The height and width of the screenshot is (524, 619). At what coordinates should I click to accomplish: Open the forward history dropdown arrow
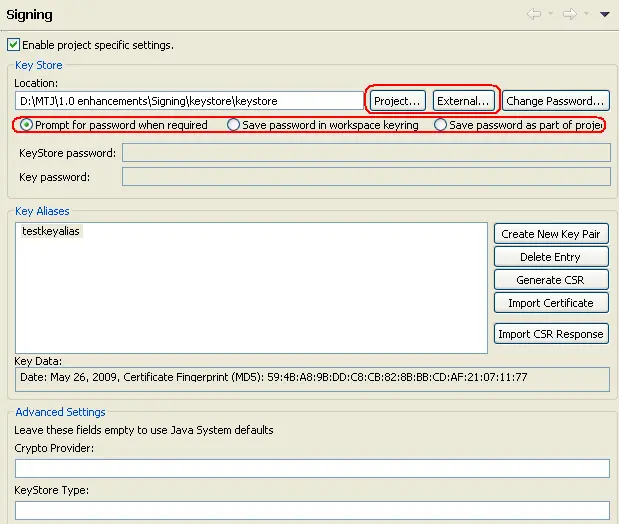tap(586, 14)
